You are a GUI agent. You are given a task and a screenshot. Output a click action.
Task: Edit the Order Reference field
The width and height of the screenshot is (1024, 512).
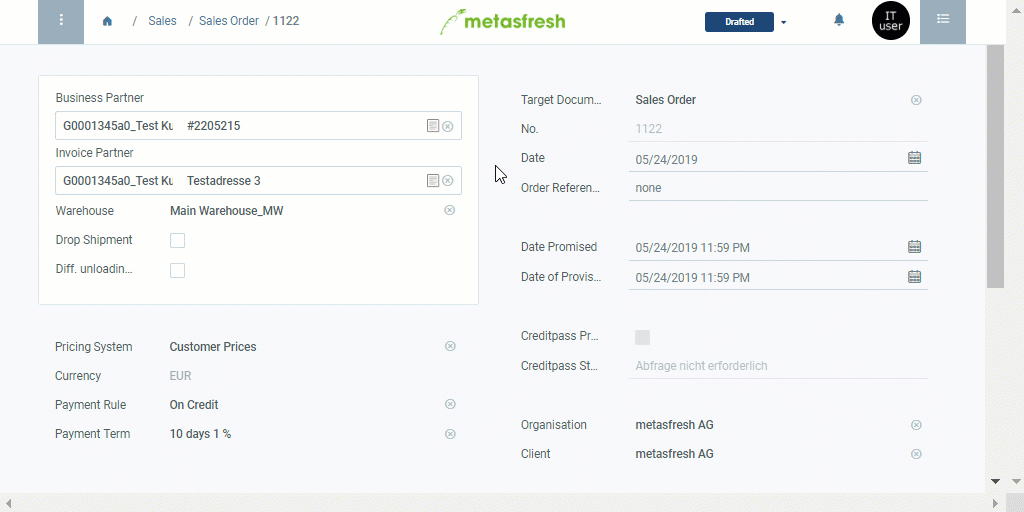(778, 188)
